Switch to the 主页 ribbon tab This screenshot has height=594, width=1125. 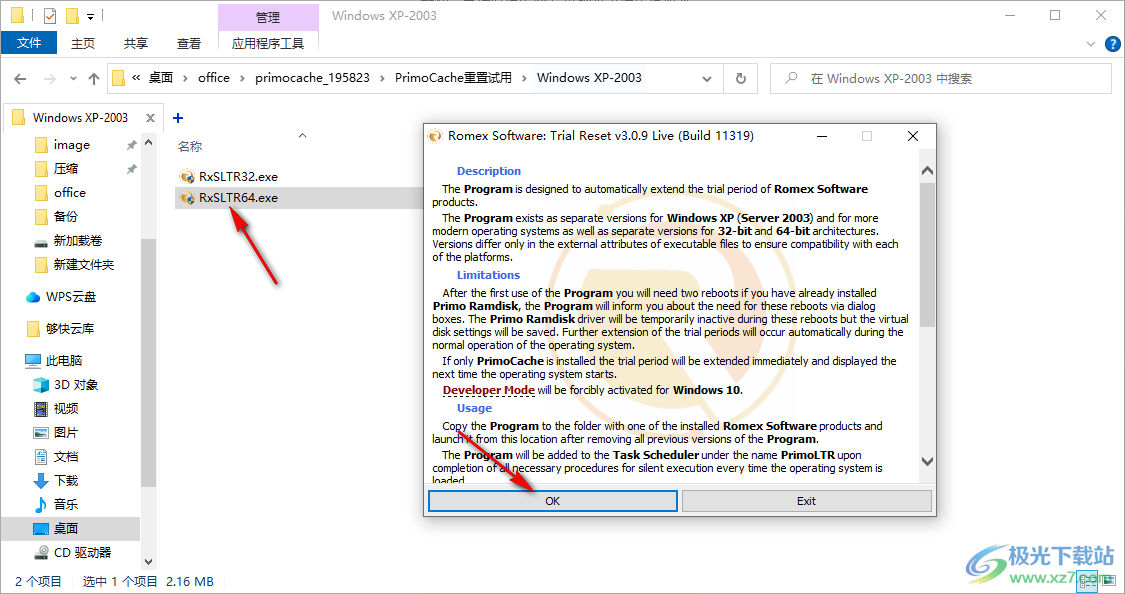coord(83,43)
